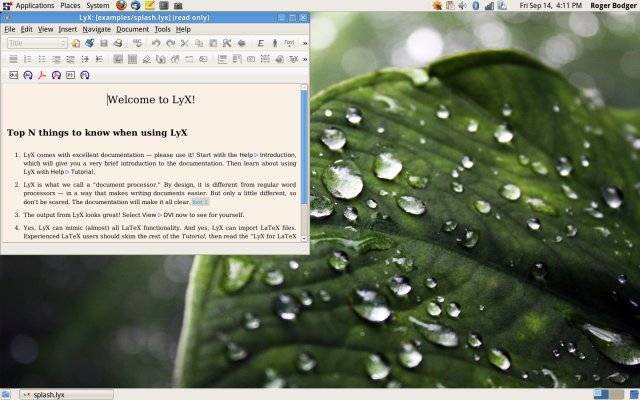Open the View menu
The height and width of the screenshot is (400, 640).
pyautogui.click(x=45, y=29)
